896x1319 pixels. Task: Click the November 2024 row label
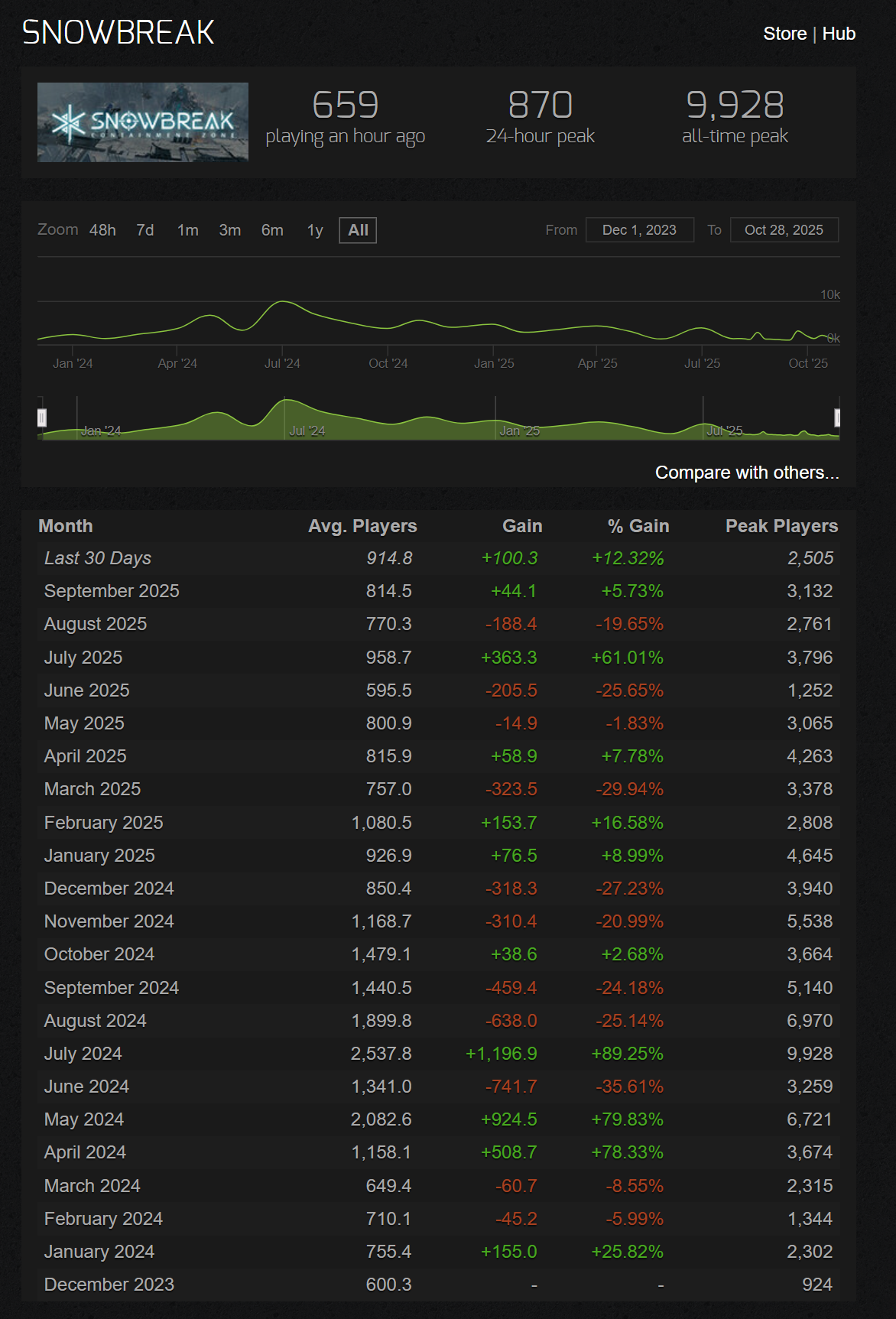pos(109,921)
